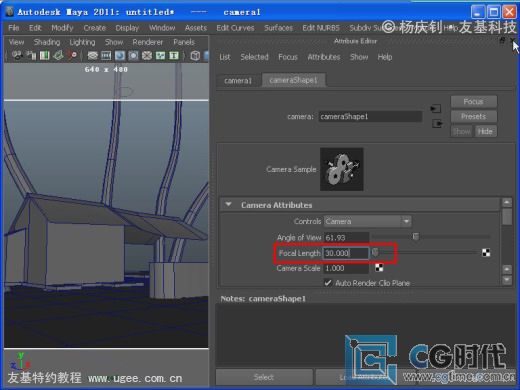Open the File menu
This screenshot has width=520, height=390.
pos(14,28)
